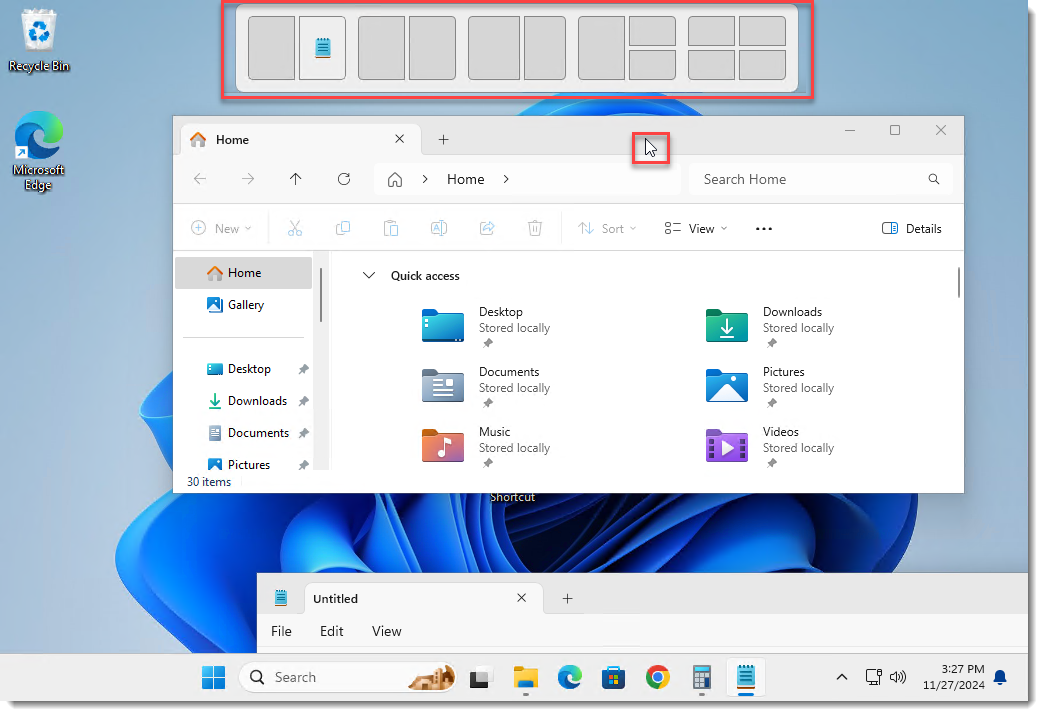Open a new File Explorer tab with plus
The image size is (1043, 716).
coord(443,139)
